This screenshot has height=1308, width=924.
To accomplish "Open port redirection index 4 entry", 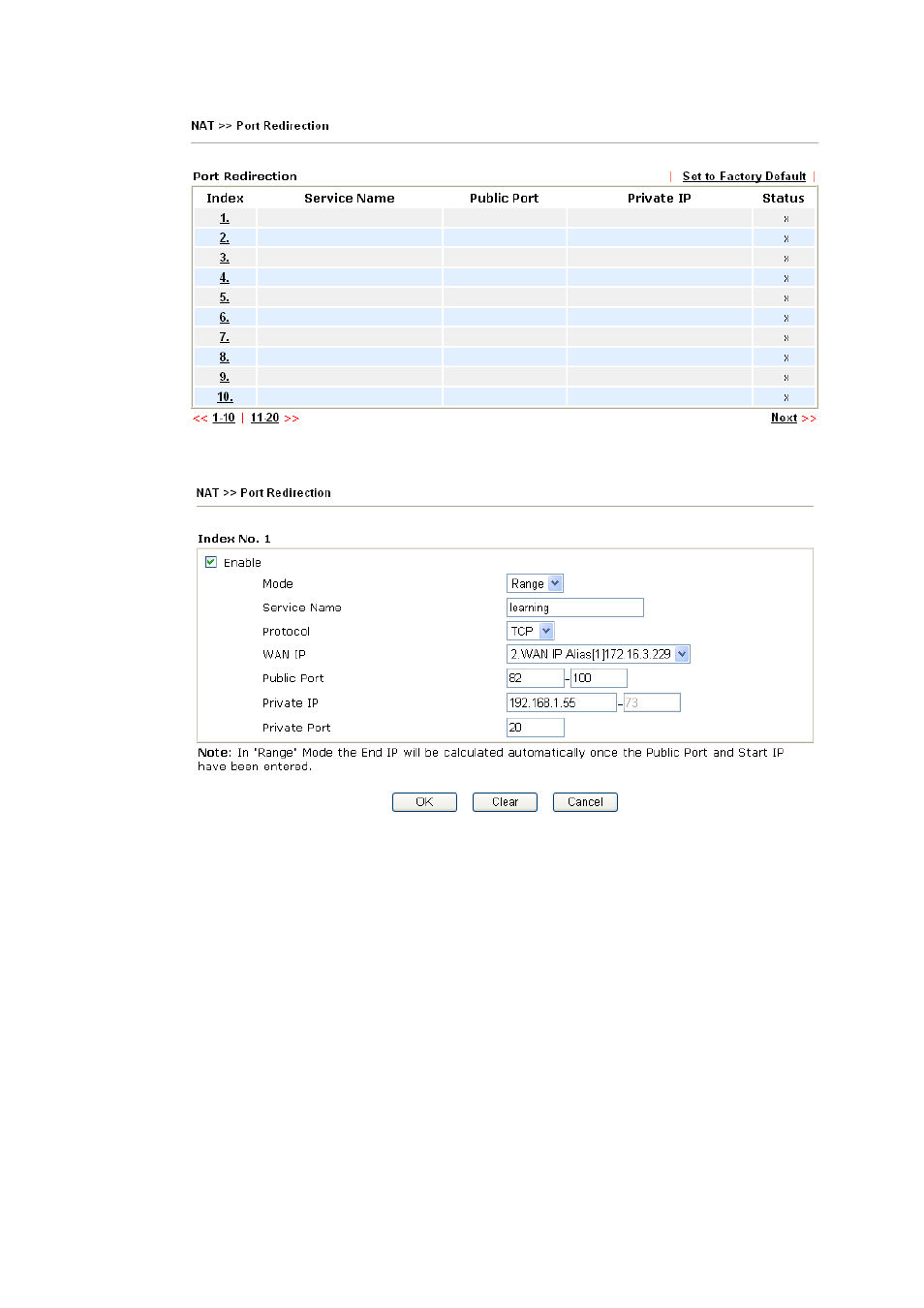I will coord(224,277).
